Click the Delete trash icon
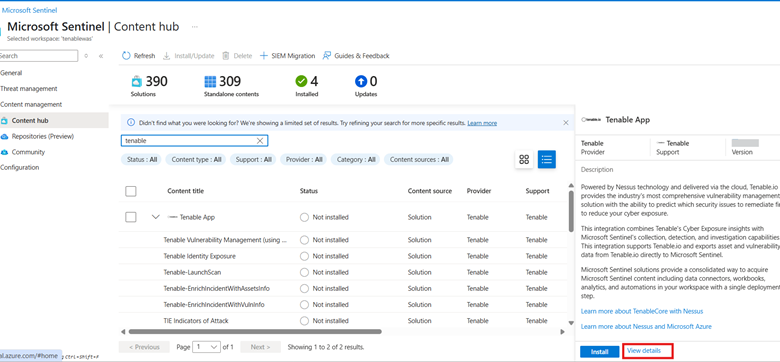Image resolution: width=780 pixels, height=362 pixels. tap(226, 56)
